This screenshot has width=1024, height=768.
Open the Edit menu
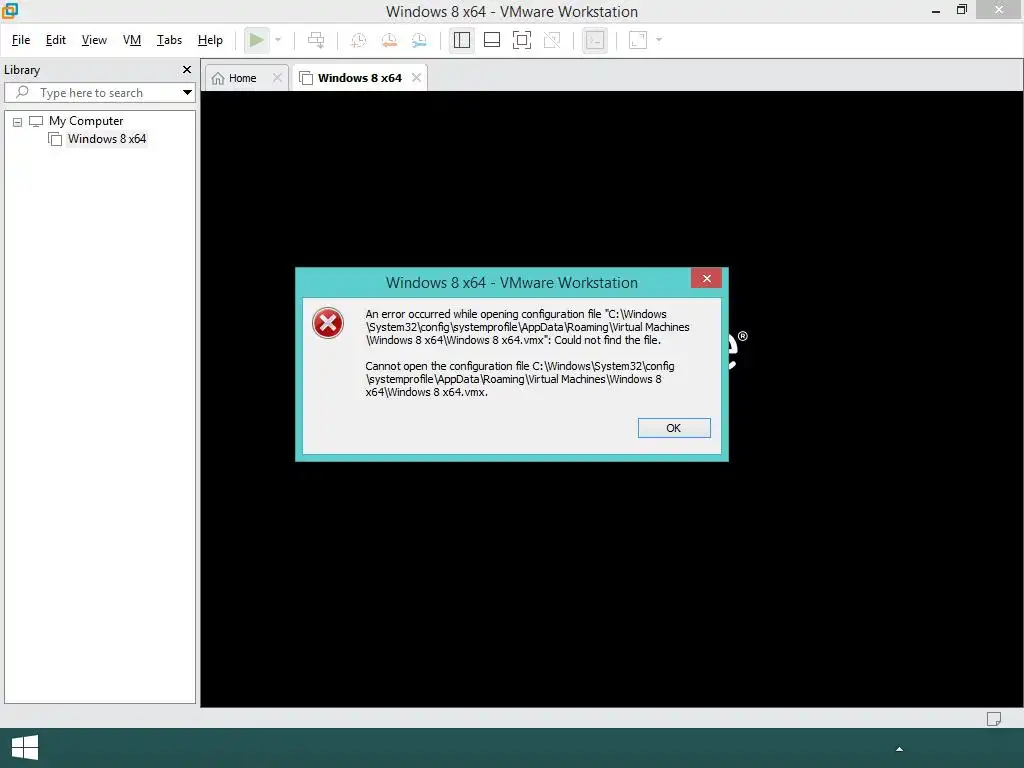pos(56,40)
